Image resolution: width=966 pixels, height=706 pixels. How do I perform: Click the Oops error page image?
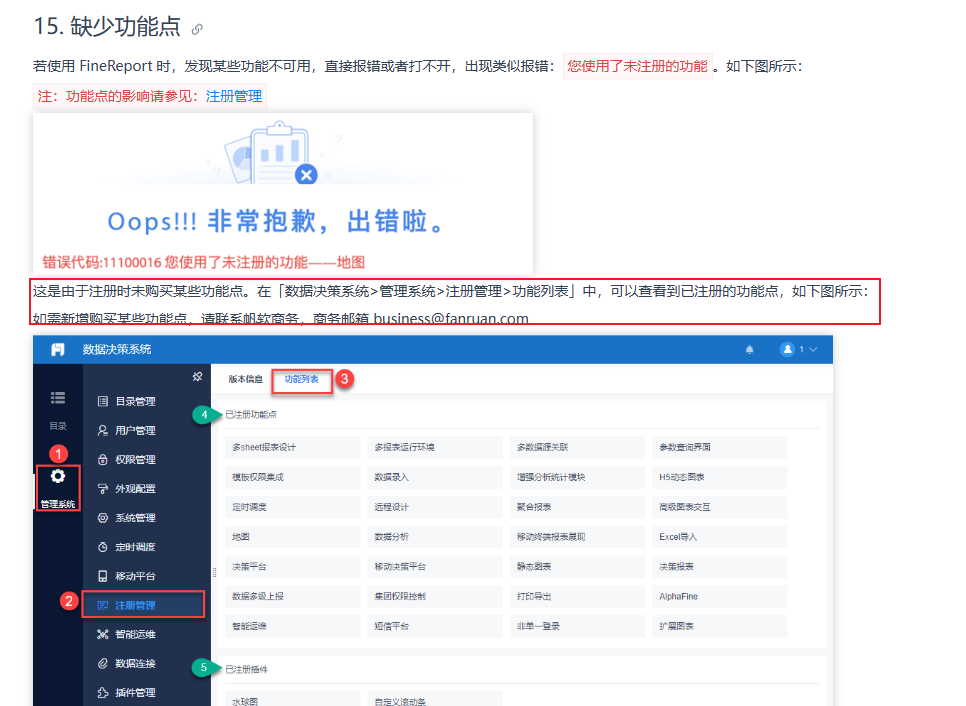(283, 193)
